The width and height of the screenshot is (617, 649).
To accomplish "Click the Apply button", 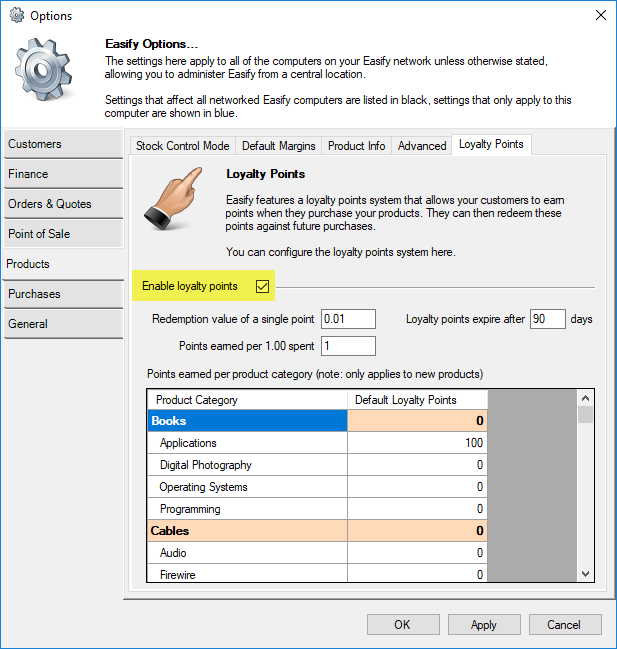I will 484,625.
